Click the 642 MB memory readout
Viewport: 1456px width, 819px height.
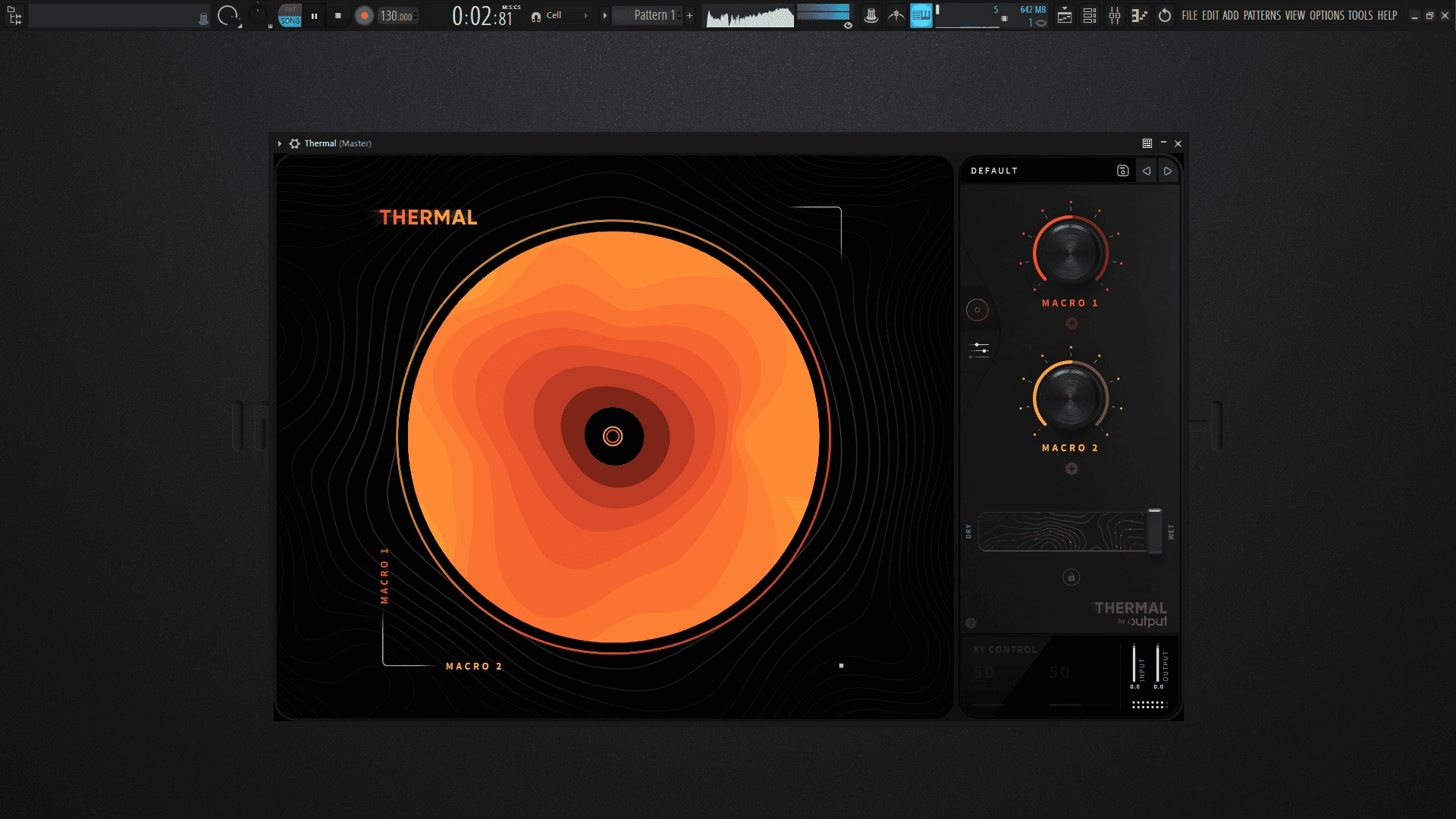point(1032,10)
